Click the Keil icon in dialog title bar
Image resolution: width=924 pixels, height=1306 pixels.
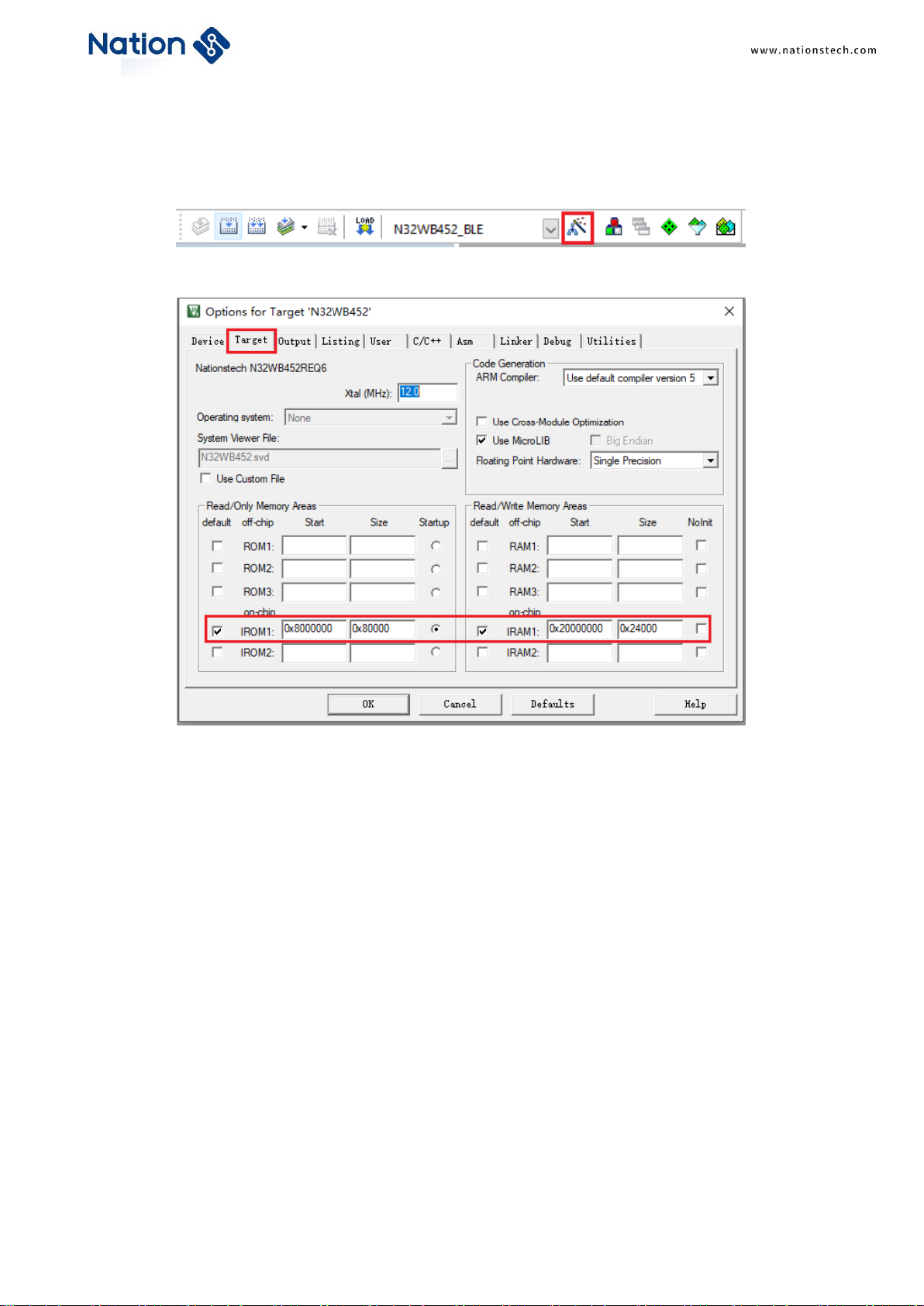194,312
